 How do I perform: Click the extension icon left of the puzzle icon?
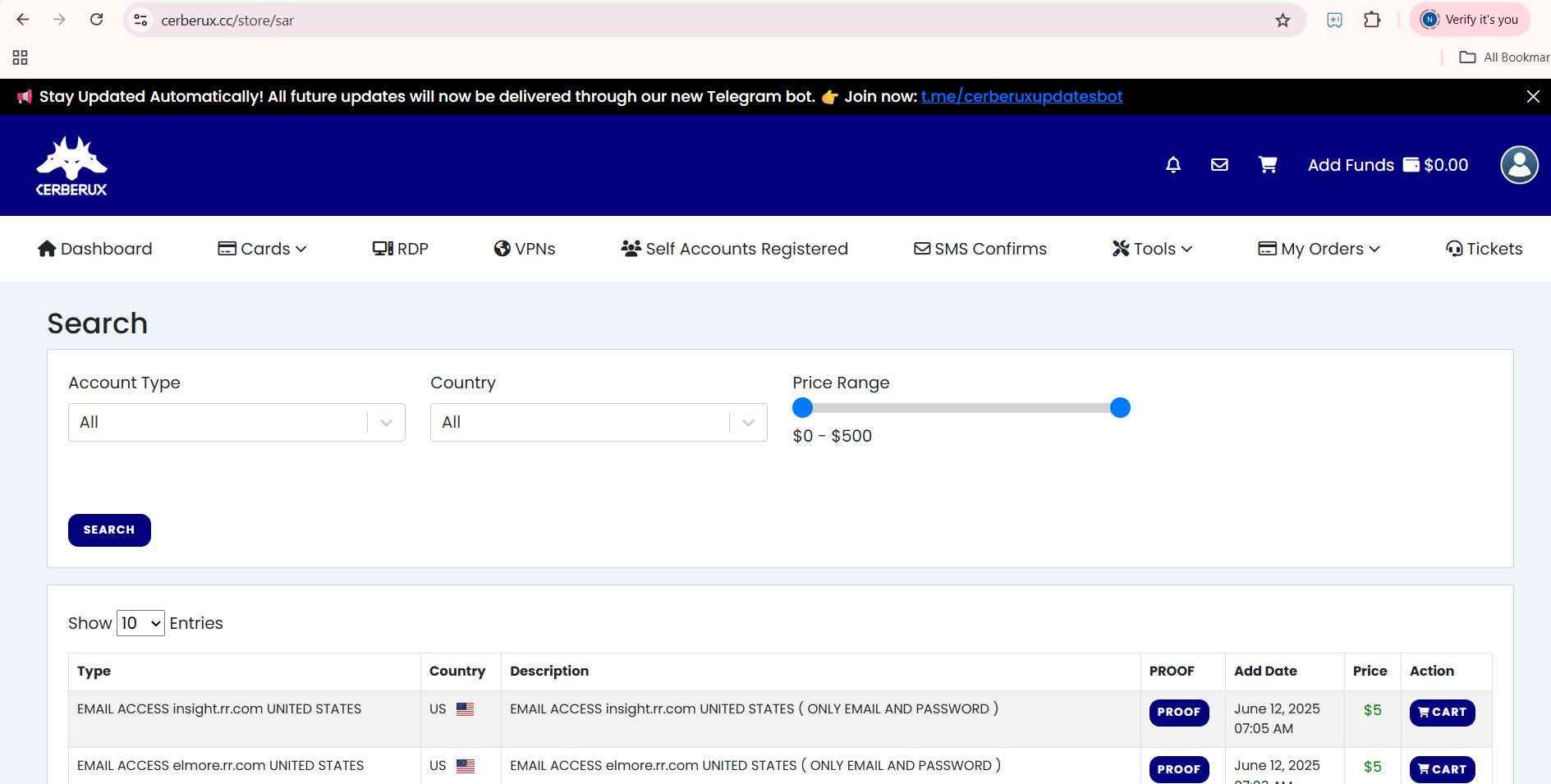1334,20
